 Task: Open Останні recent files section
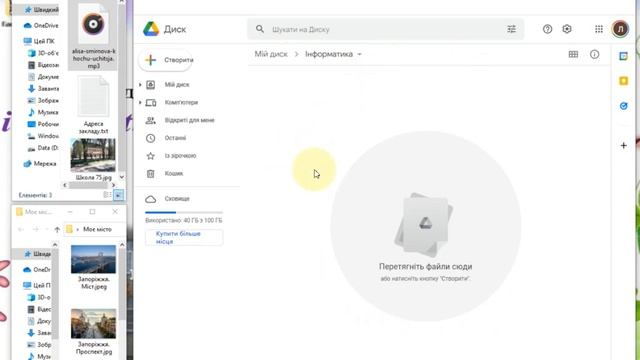[x=175, y=138]
